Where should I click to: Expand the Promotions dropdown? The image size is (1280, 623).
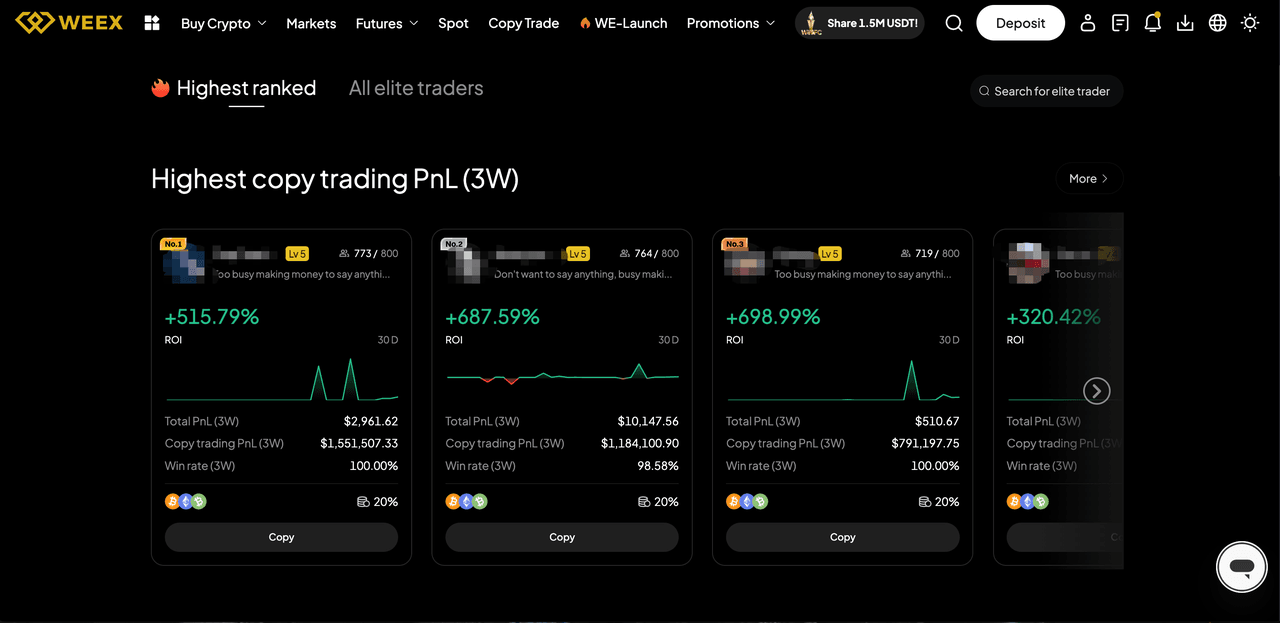point(730,23)
